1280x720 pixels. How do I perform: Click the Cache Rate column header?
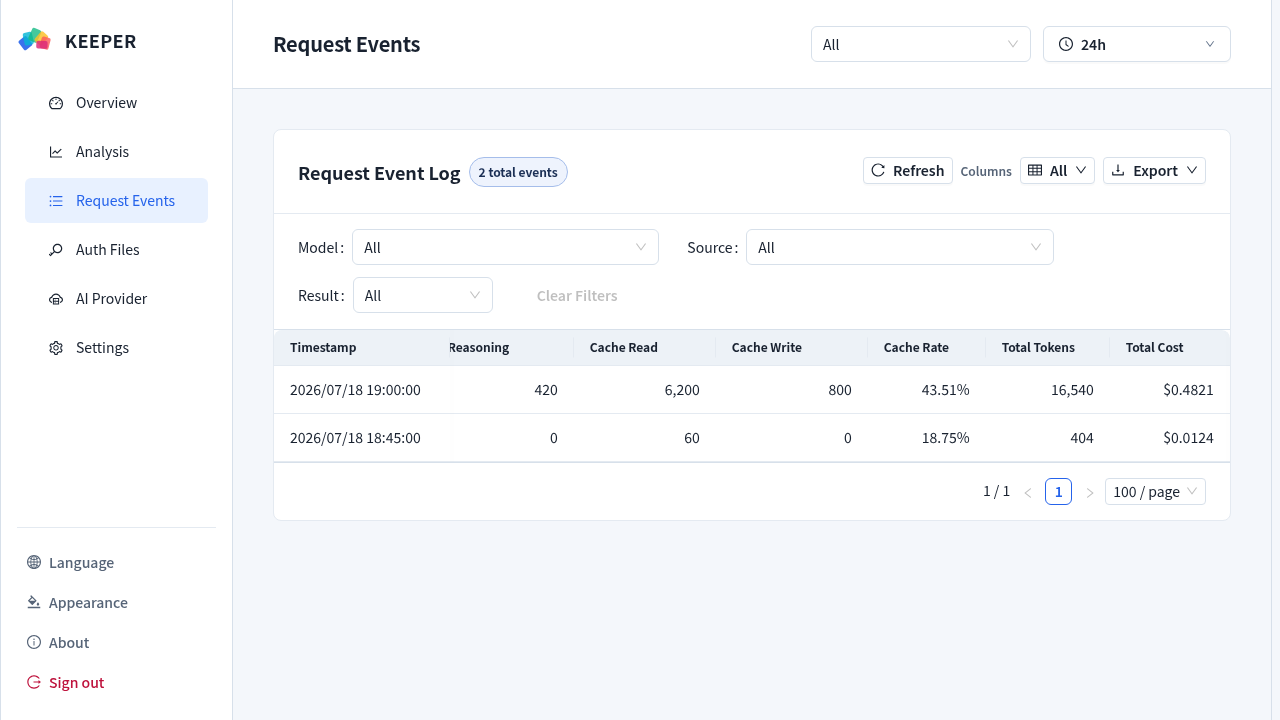point(916,348)
